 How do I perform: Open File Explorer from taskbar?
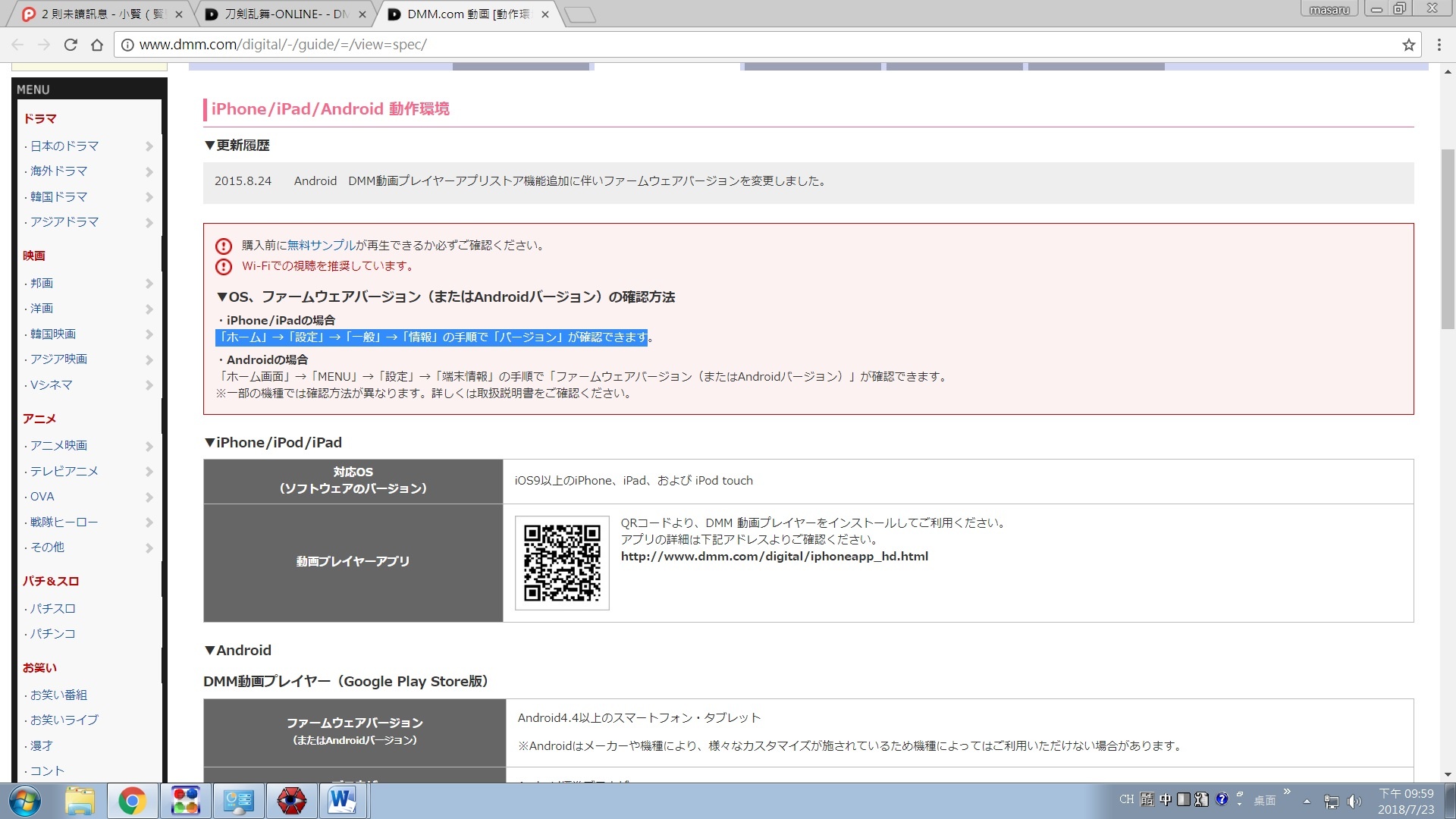80,801
